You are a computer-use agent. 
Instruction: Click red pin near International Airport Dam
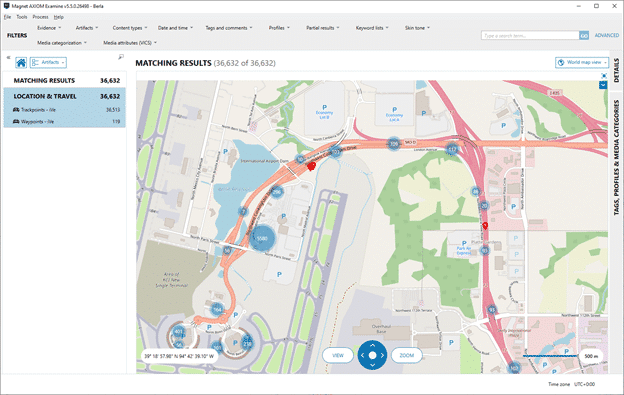(x=312, y=166)
